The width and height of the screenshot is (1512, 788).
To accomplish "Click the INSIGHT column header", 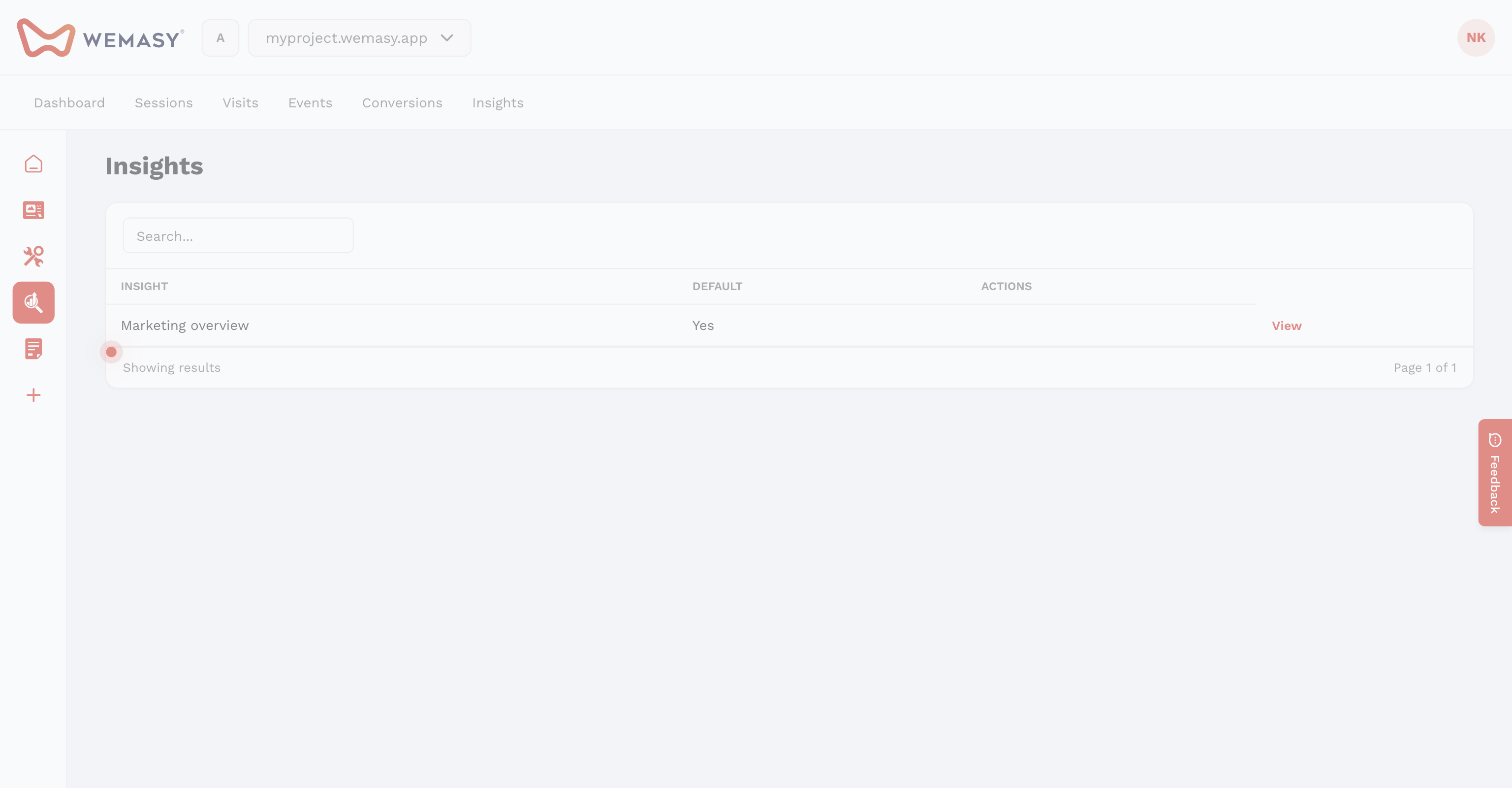I will point(144,286).
